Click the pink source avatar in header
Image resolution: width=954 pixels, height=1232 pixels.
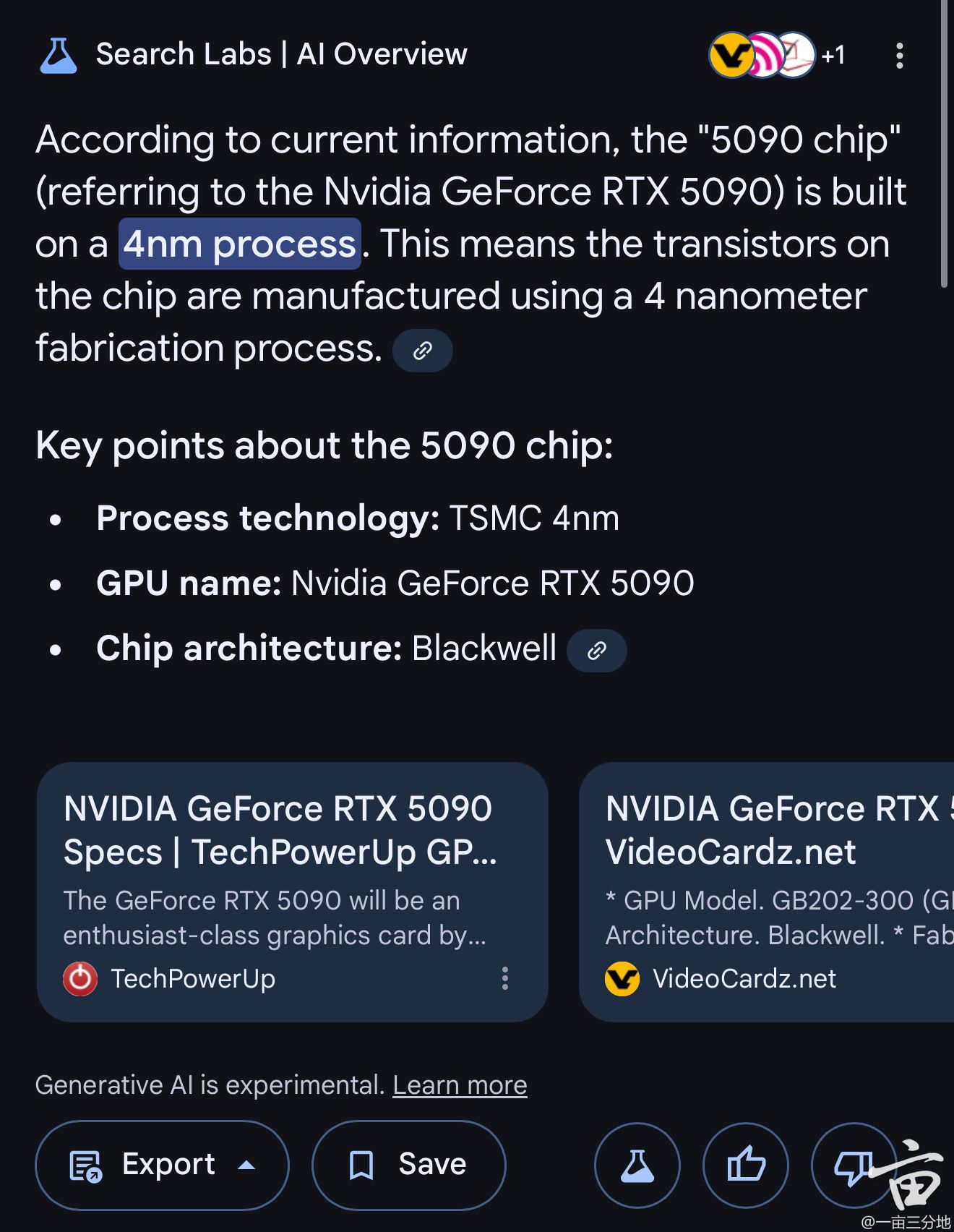click(763, 55)
